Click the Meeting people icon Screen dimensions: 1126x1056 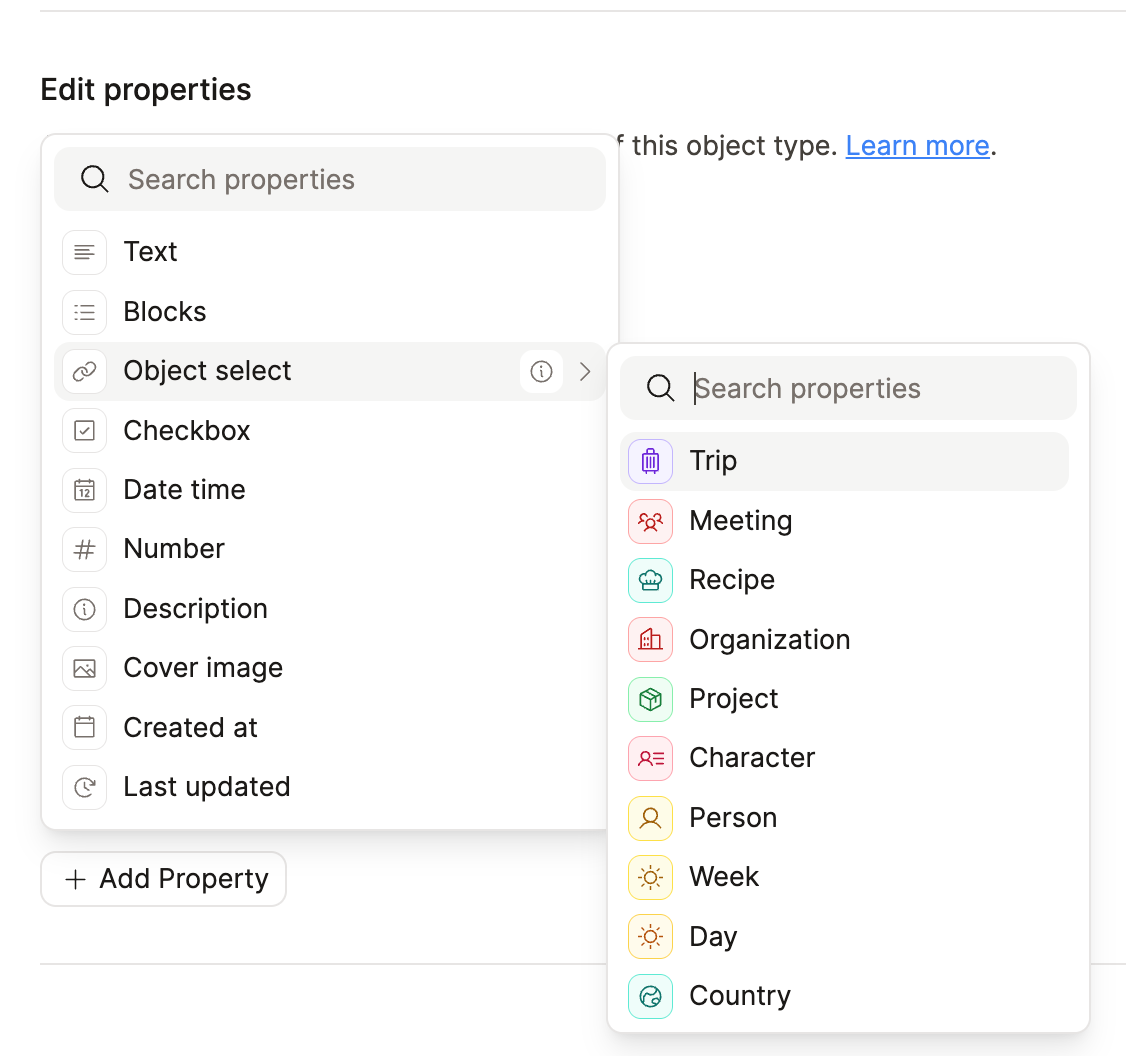pos(650,521)
